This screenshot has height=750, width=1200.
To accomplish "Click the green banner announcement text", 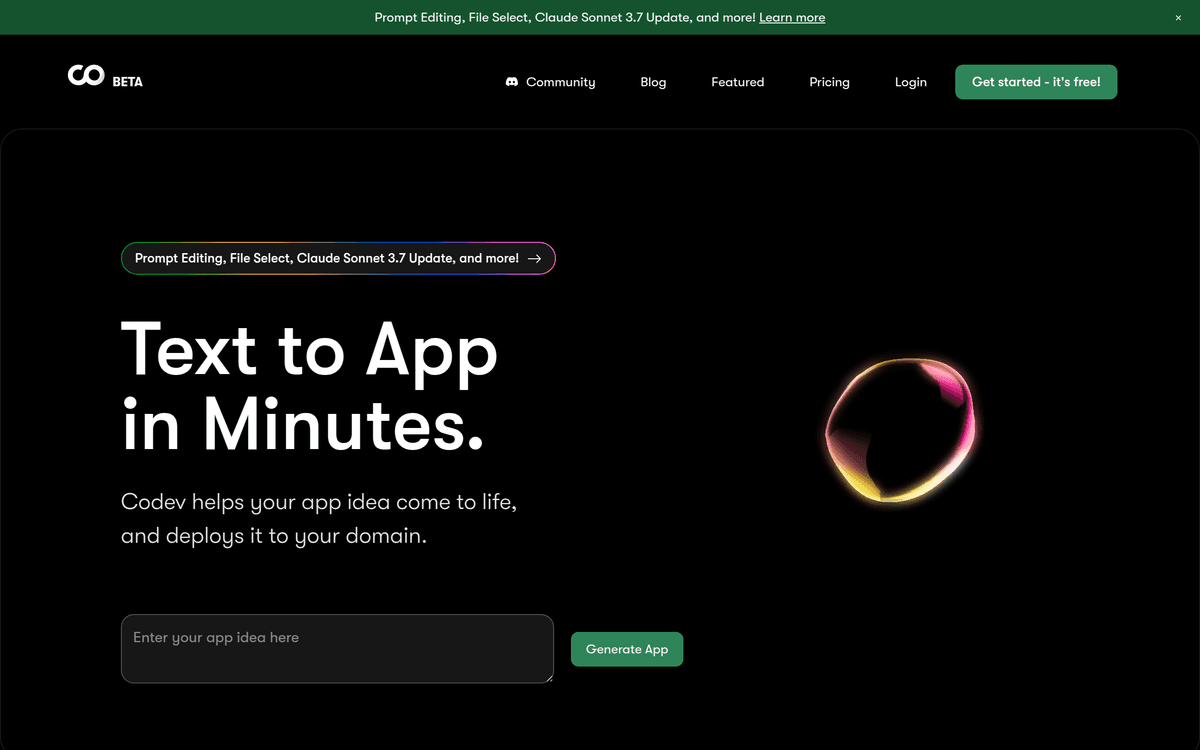I will pos(564,18).
